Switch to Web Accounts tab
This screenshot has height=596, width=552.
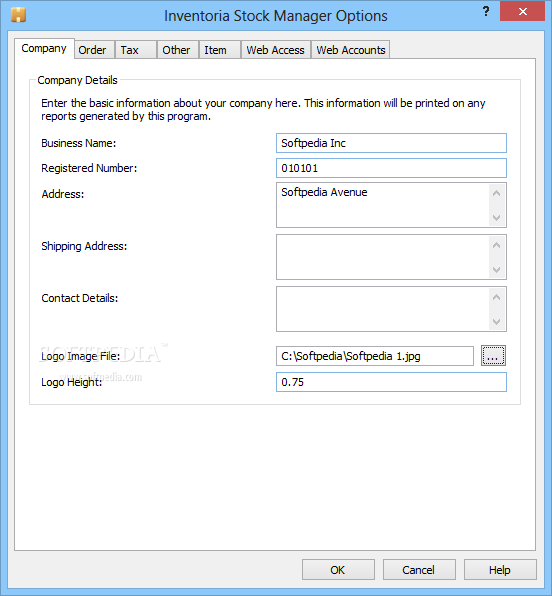(x=351, y=50)
